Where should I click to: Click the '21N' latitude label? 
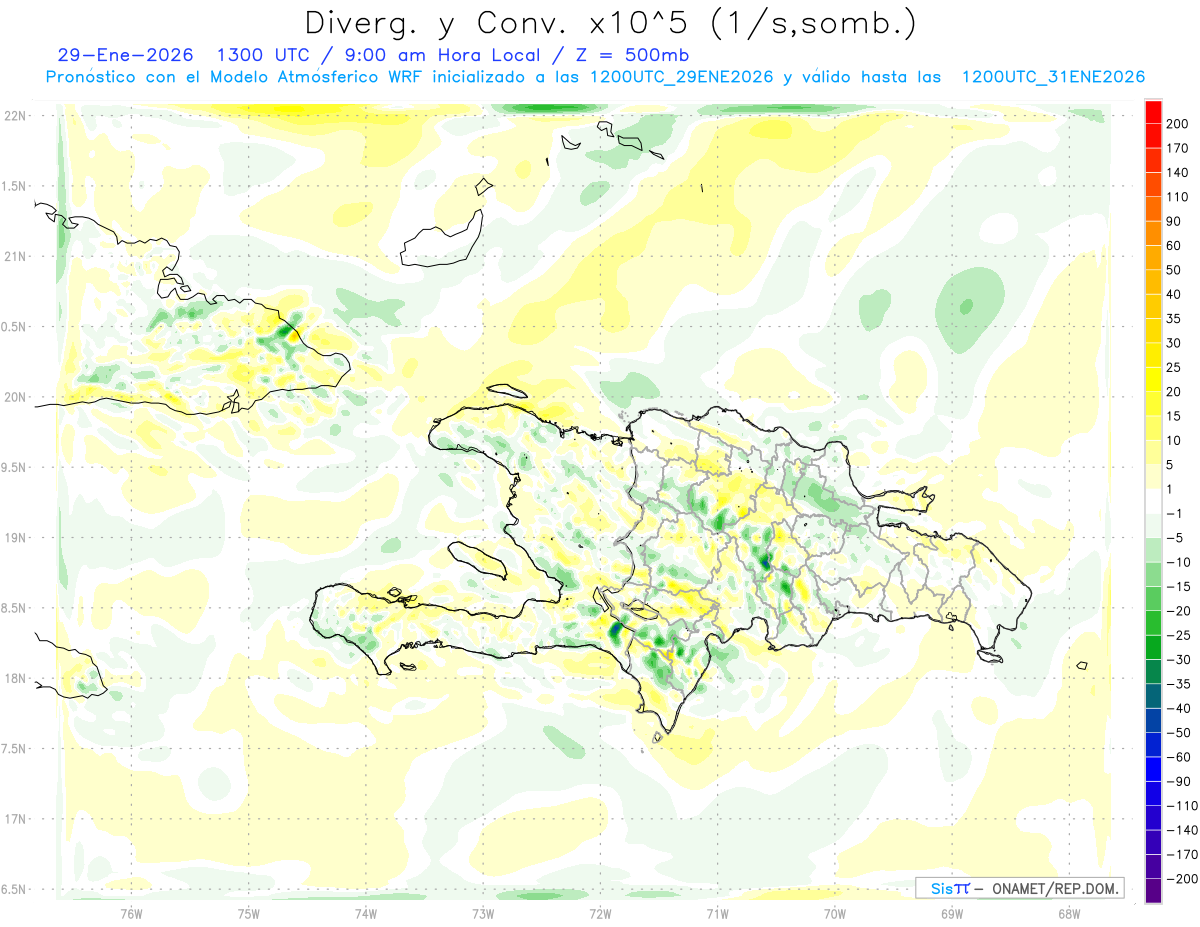[15, 256]
